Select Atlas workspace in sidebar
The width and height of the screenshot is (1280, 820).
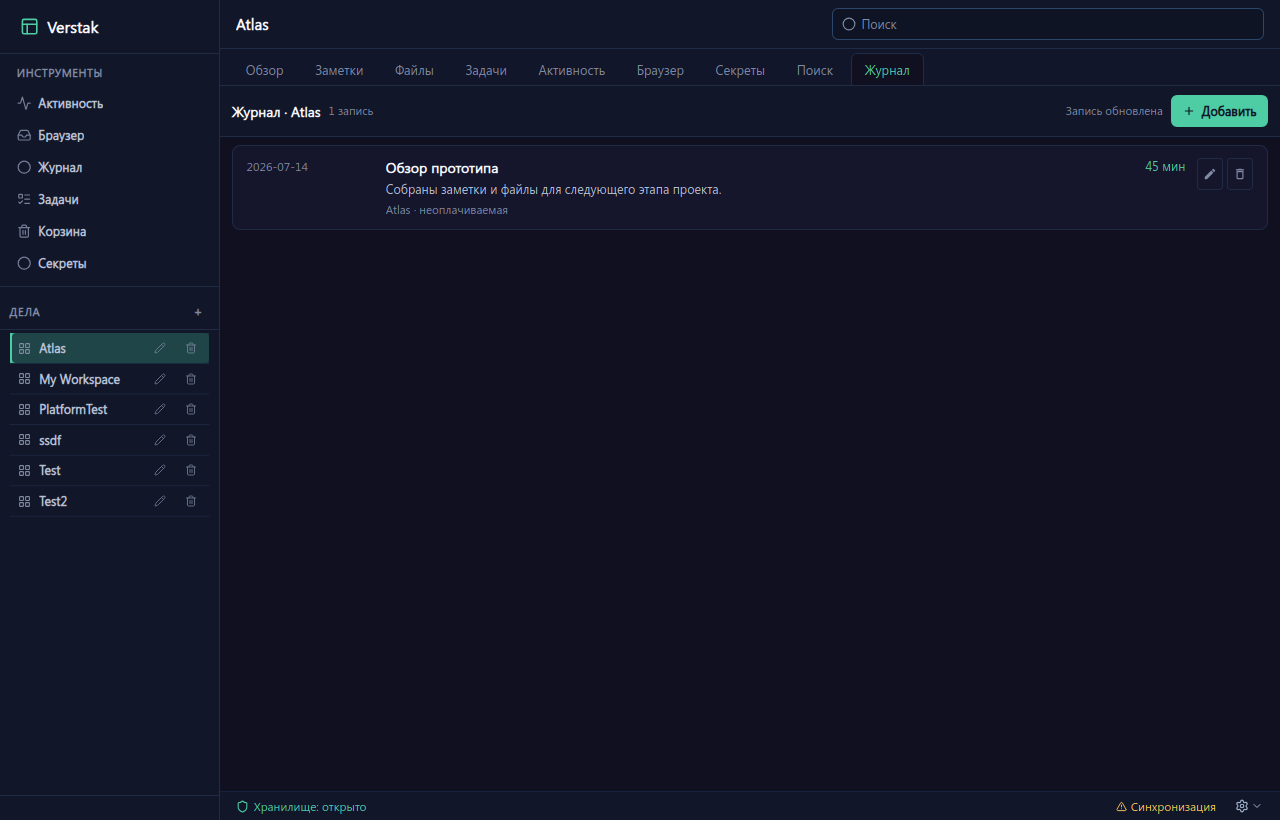coord(110,348)
